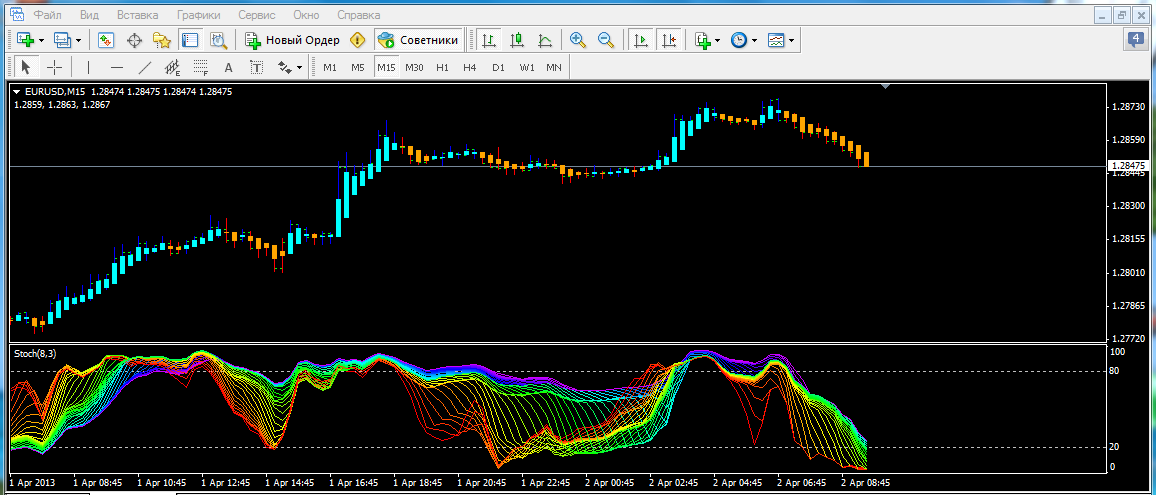This screenshot has width=1156, height=495.
Task: Click the New Chart icon
Action: point(26,40)
